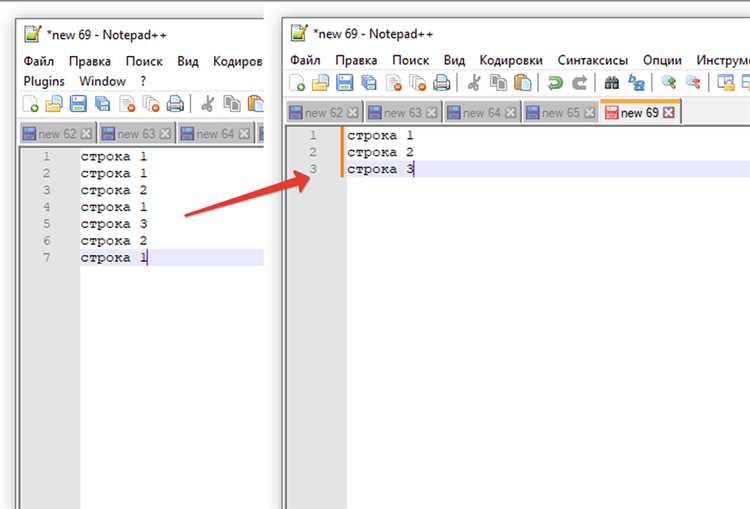Open Window menu in left window
Image resolution: width=750 pixels, height=509 pixels.
tap(102, 81)
